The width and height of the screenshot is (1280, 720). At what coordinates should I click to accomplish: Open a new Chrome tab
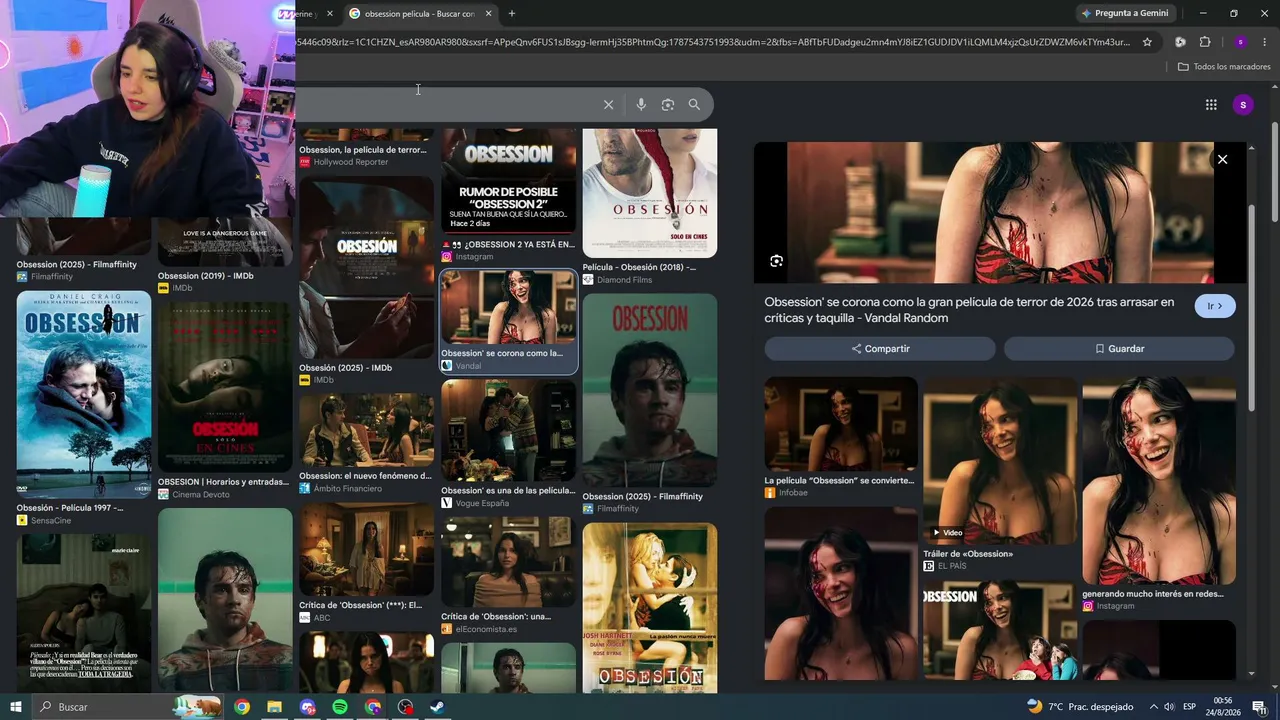pyautogui.click(x=512, y=14)
